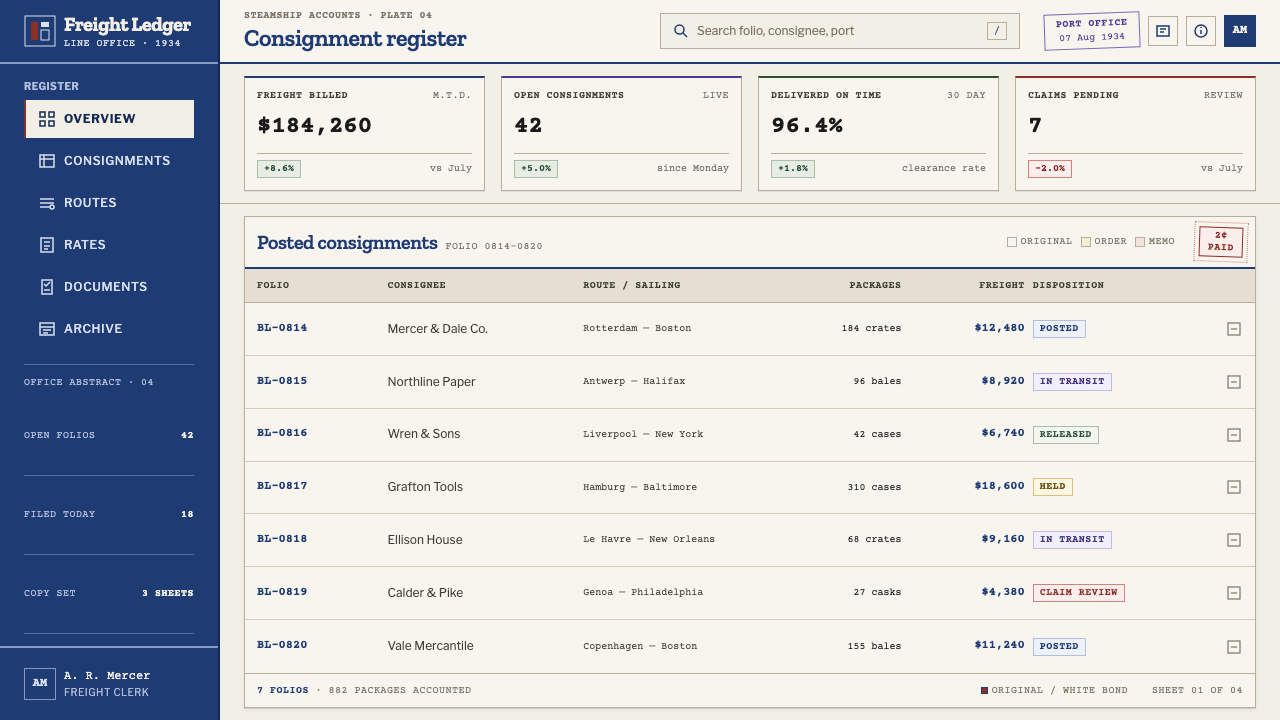Open folio link BL-0814
This screenshot has width=1280, height=720.
click(x=282, y=328)
